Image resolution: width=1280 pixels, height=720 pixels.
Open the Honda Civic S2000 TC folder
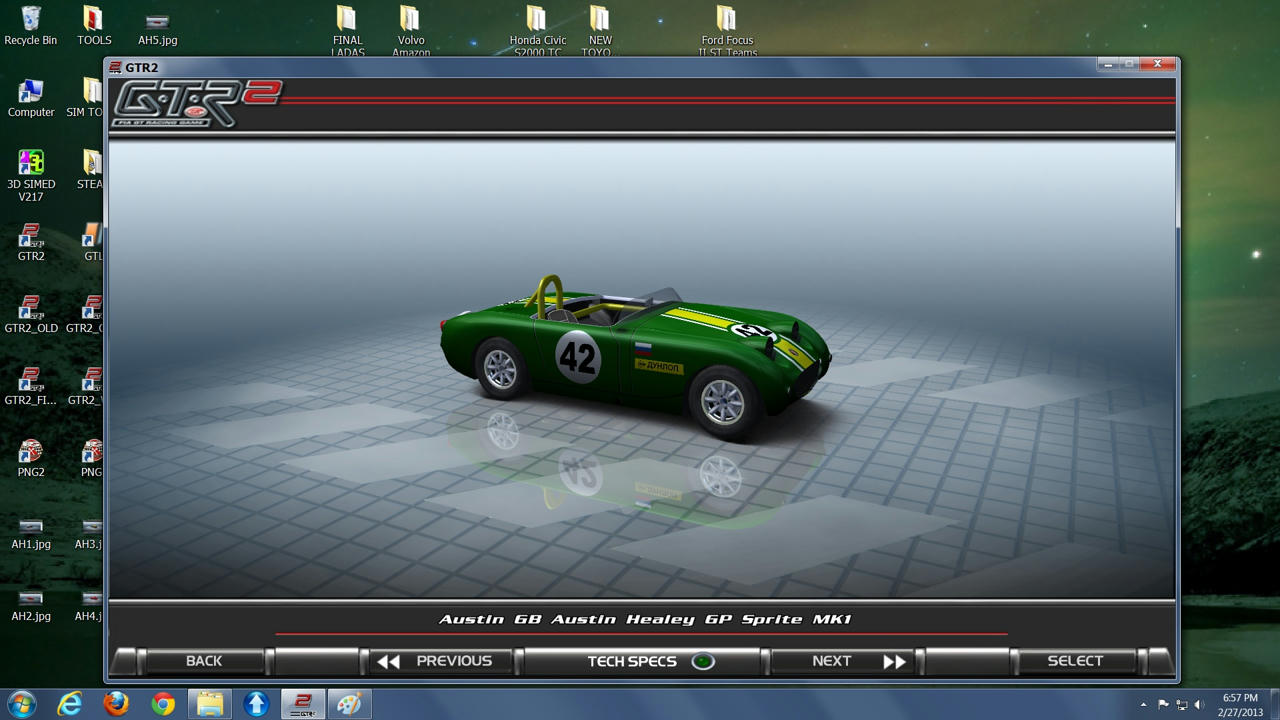point(537,30)
